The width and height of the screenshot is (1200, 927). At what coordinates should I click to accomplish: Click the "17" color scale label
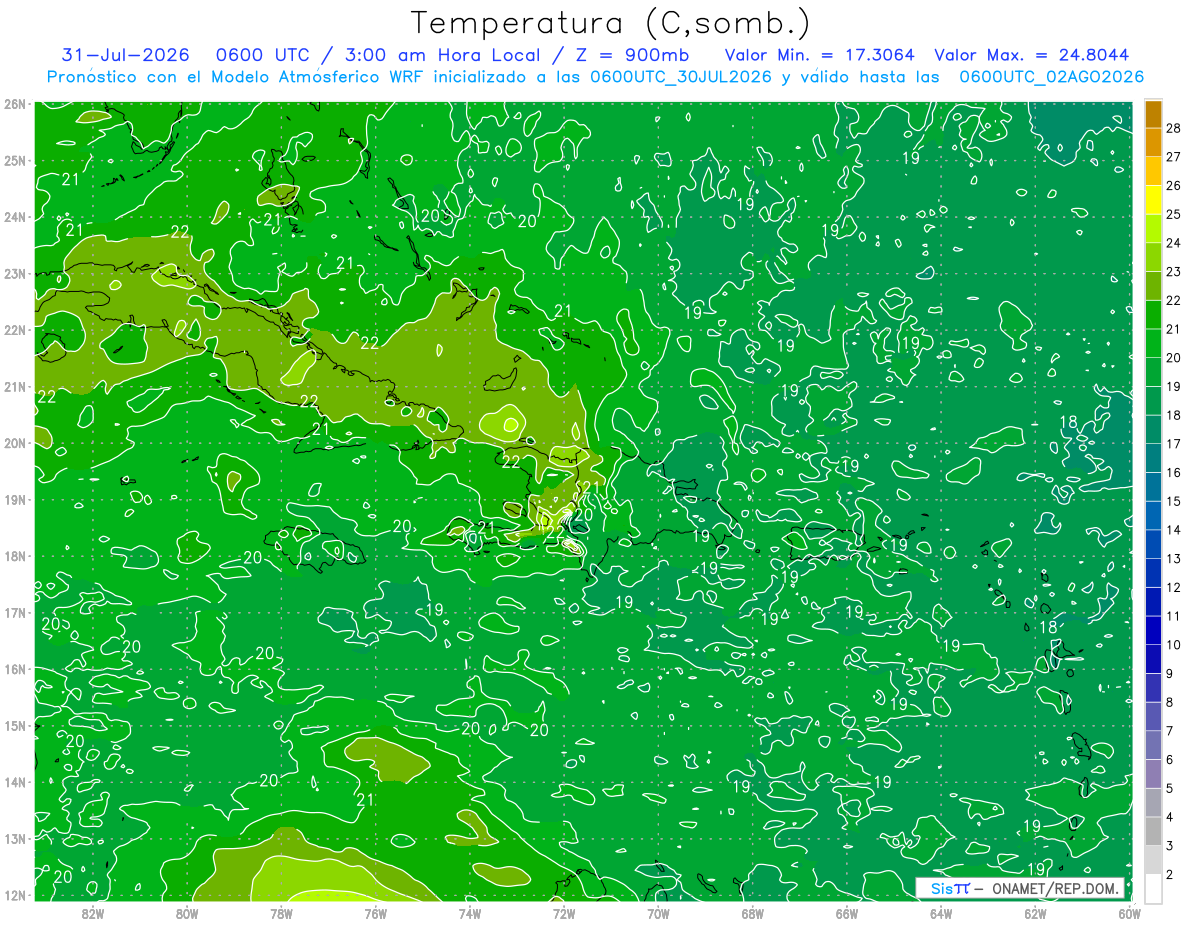1174,444
